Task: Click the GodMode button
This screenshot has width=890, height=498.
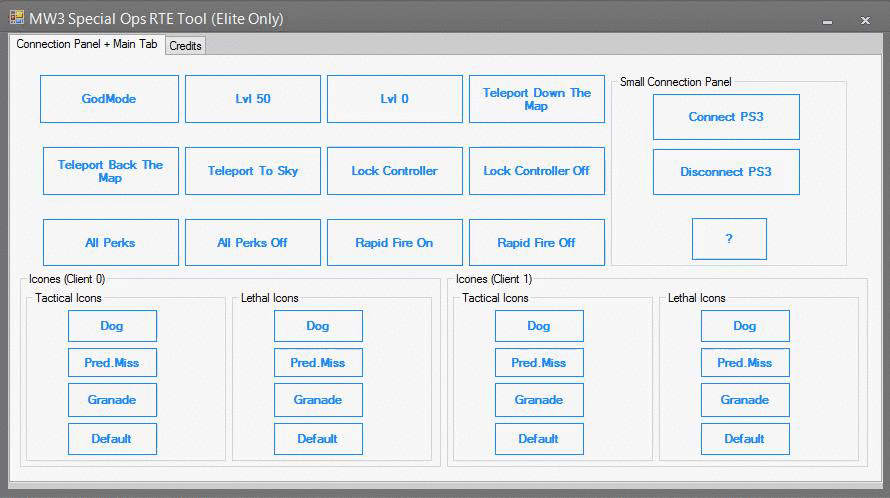Action: coord(109,99)
